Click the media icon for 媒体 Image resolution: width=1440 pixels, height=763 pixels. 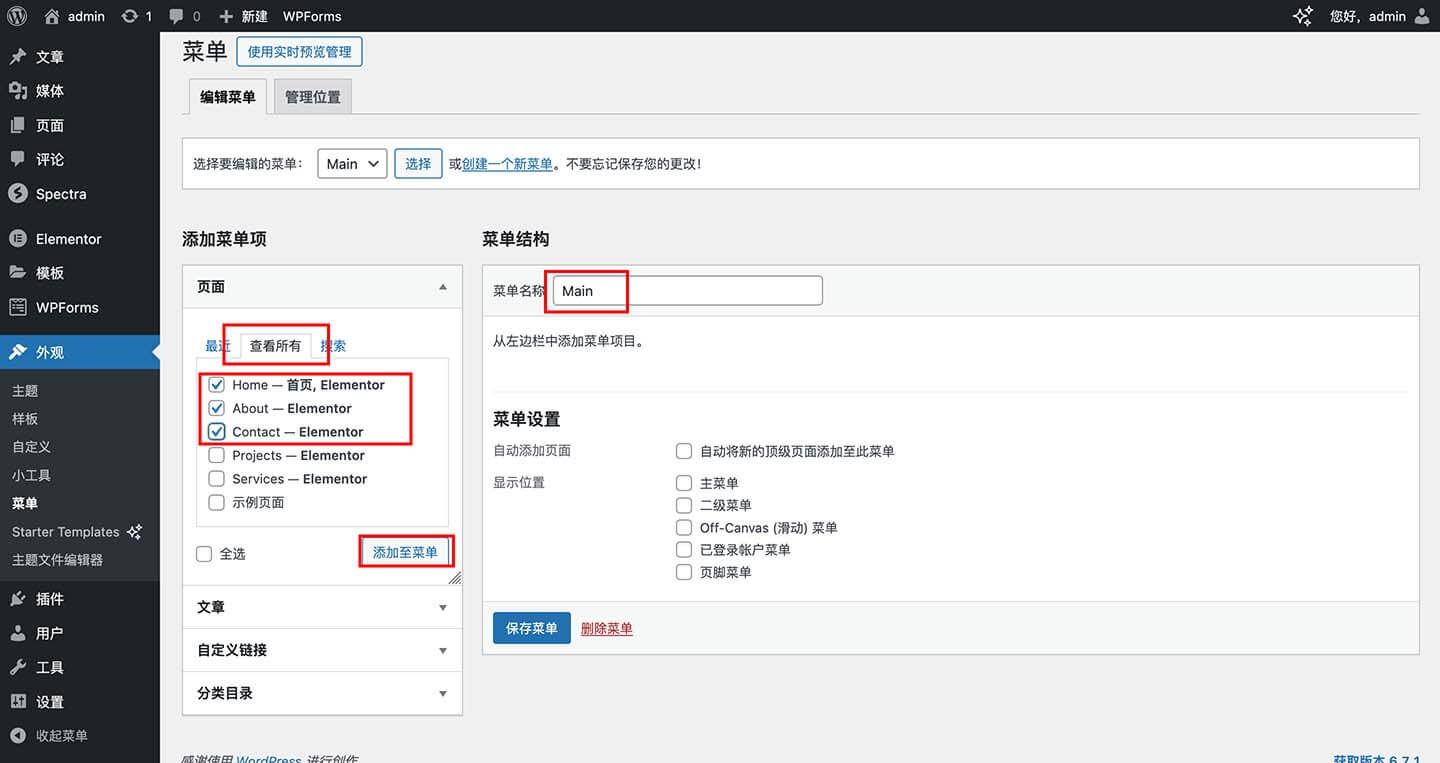coord(18,90)
